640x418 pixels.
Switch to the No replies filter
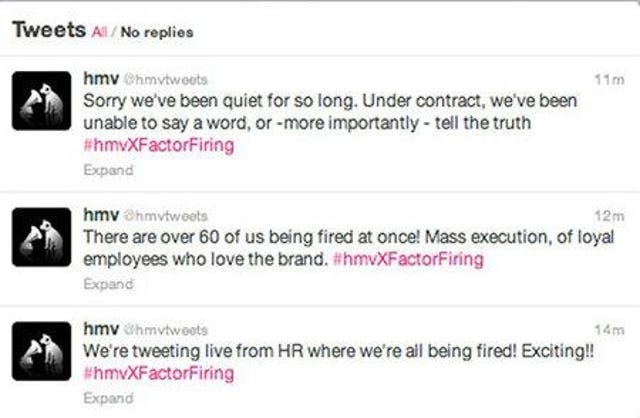157,32
